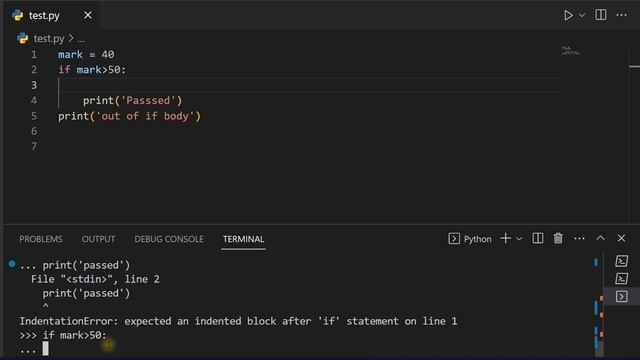Maximize the panel with up chevron

pos(600,238)
